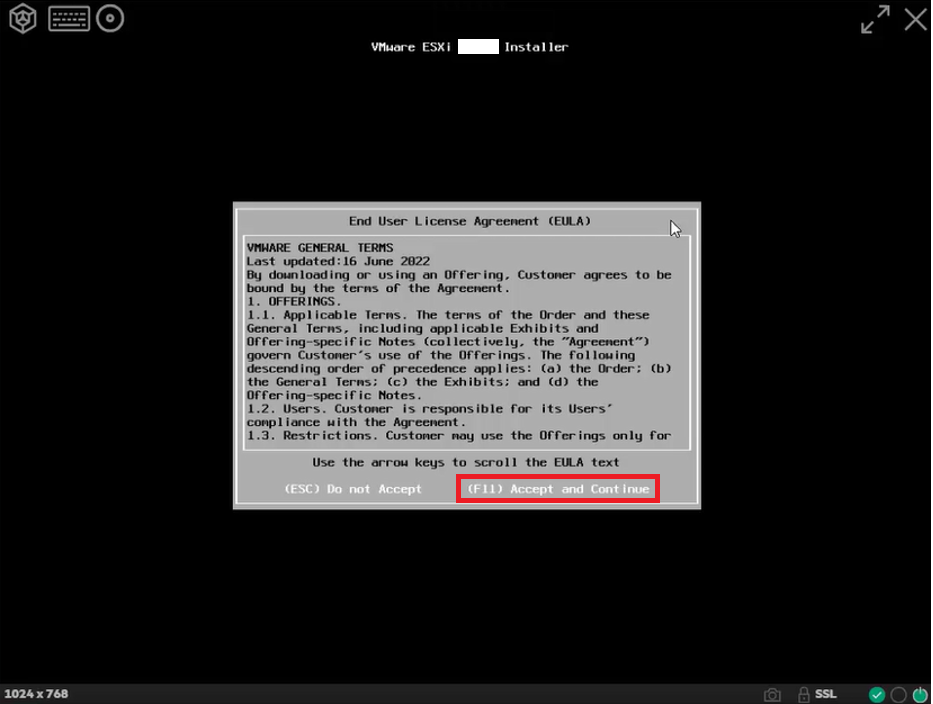Click the SSL padlock icon
Image resolution: width=933 pixels, height=704 pixels.
pos(803,694)
